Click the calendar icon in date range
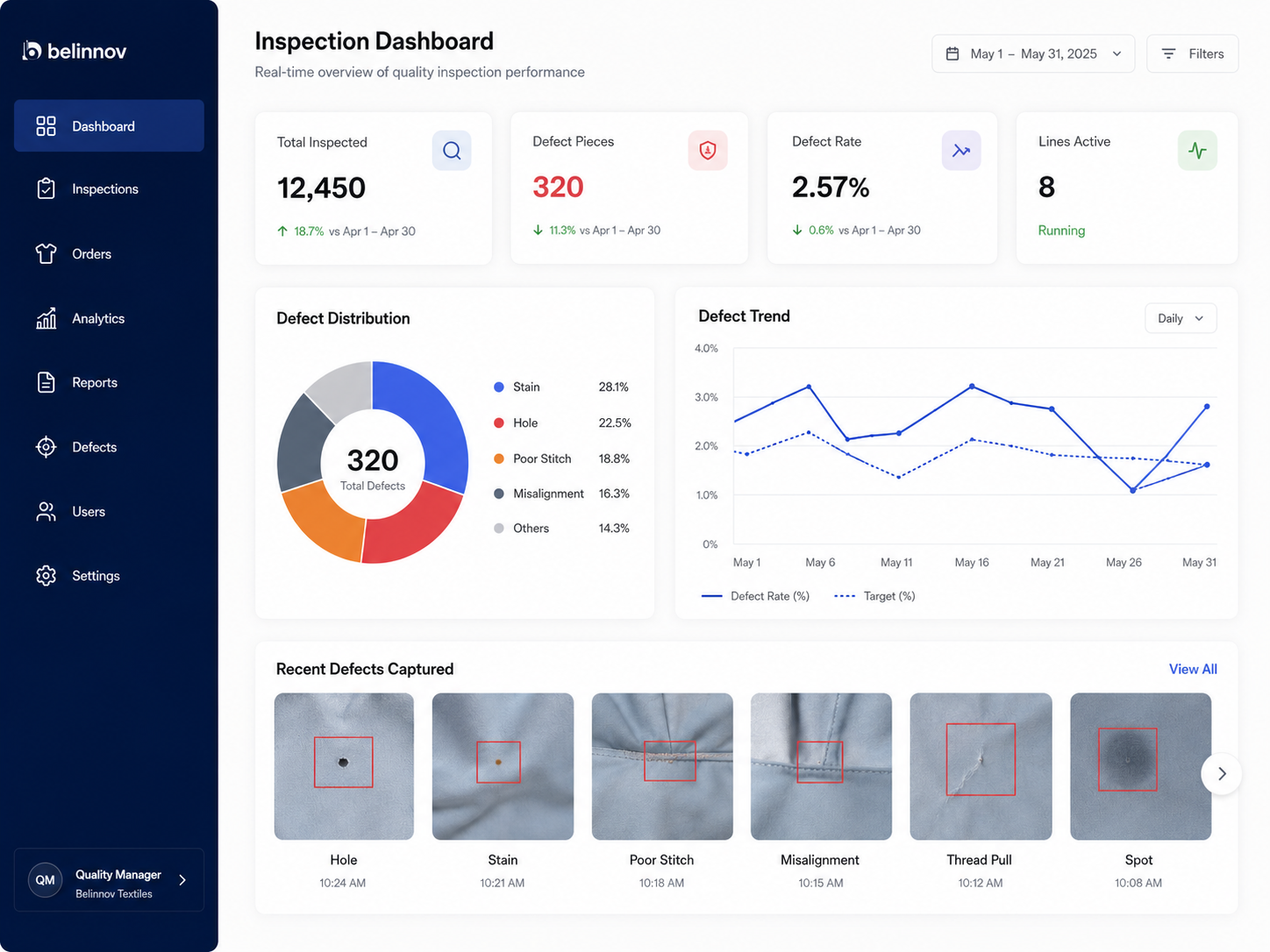Viewport: 1270px width, 952px height. coord(952,54)
